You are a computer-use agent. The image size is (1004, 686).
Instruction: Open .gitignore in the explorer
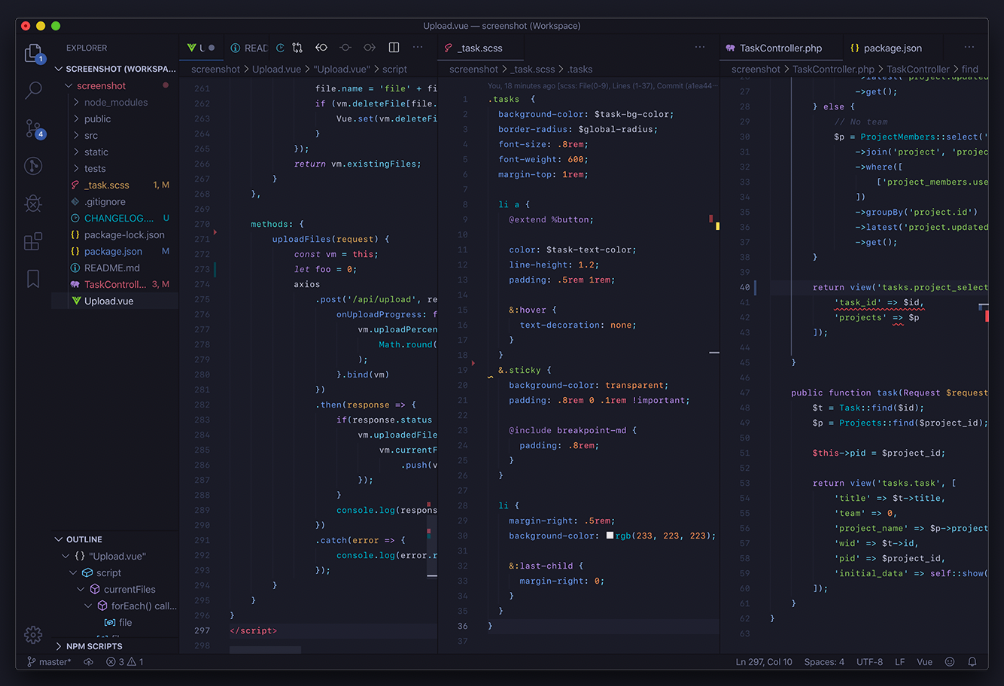coord(115,202)
